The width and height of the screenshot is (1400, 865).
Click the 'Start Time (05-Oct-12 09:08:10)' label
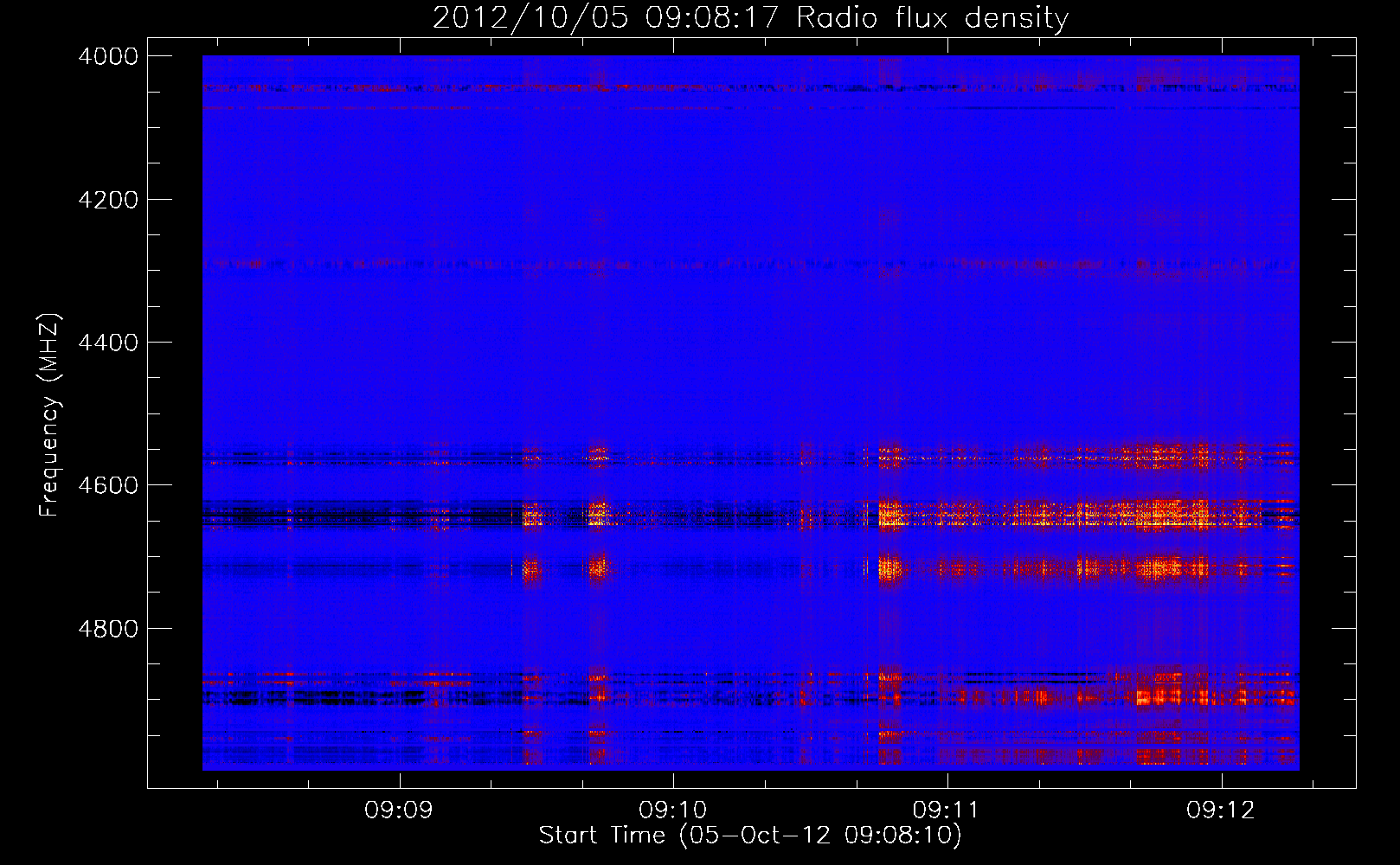[x=750, y=835]
